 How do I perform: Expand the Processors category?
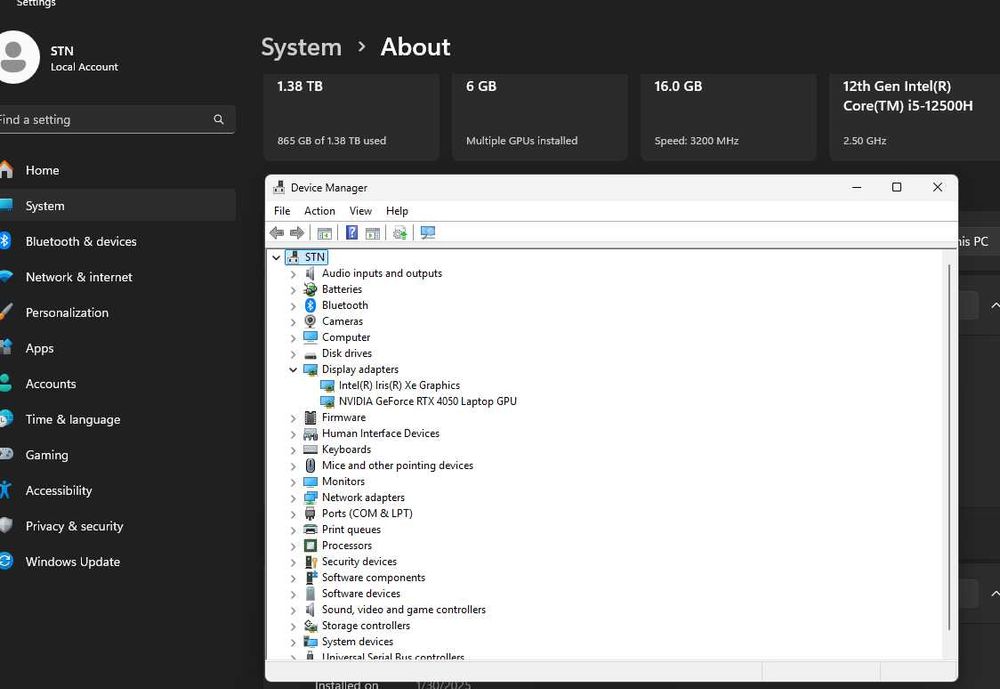click(293, 545)
